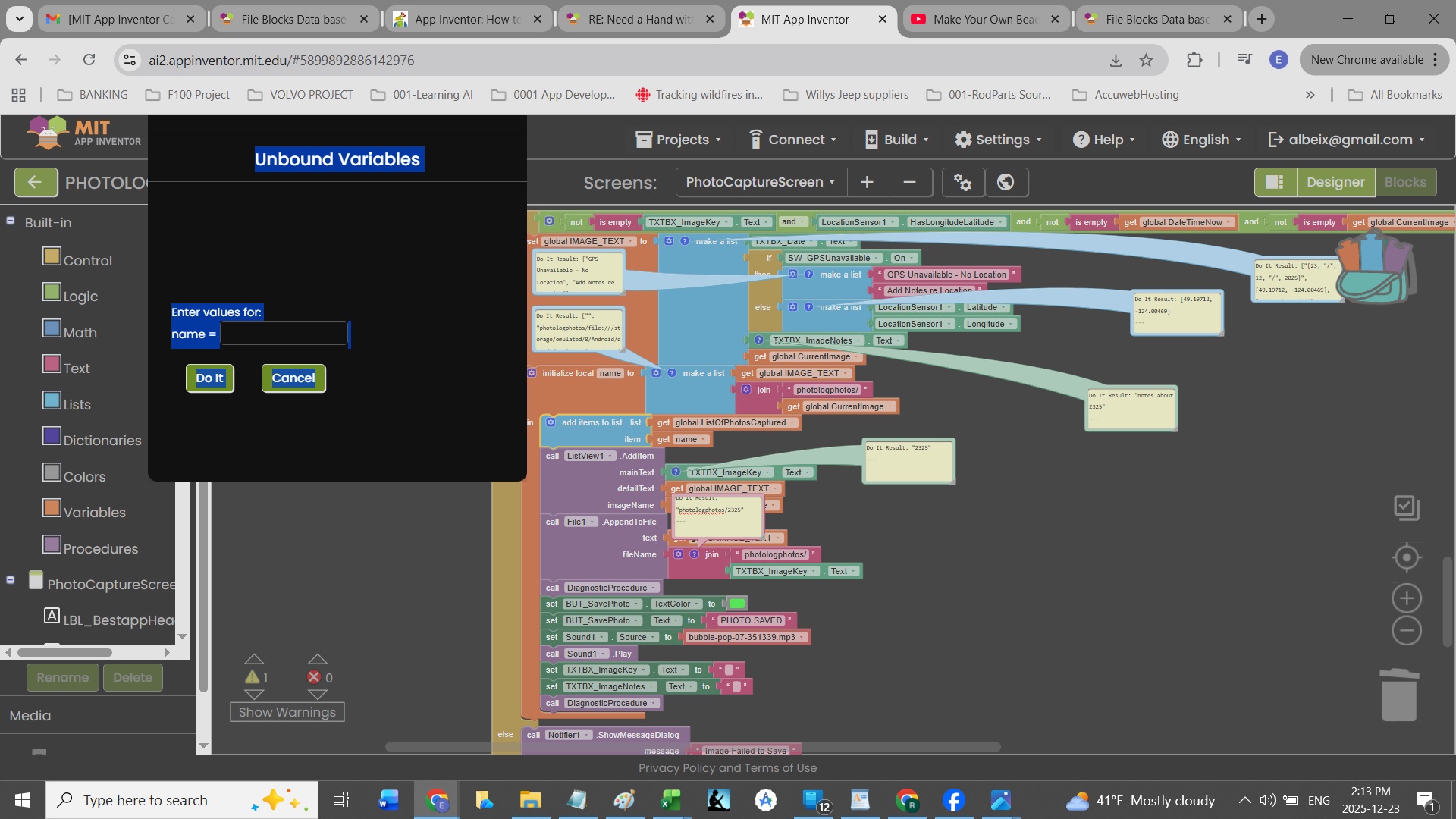Collapse the Built-in blocks tree
The width and height of the screenshot is (1456, 819).
11,221
